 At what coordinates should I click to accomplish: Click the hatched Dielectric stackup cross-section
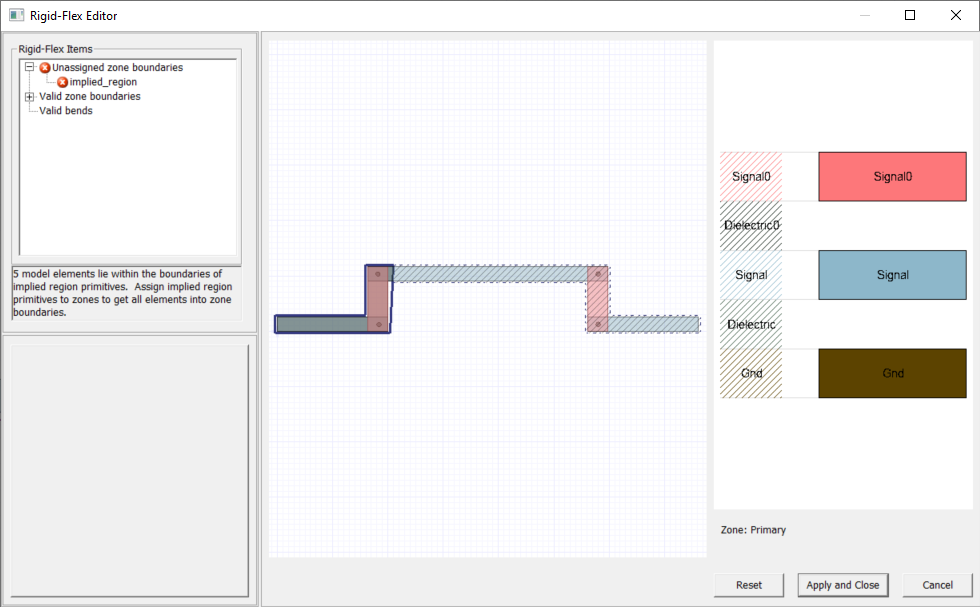pyautogui.click(x=750, y=323)
